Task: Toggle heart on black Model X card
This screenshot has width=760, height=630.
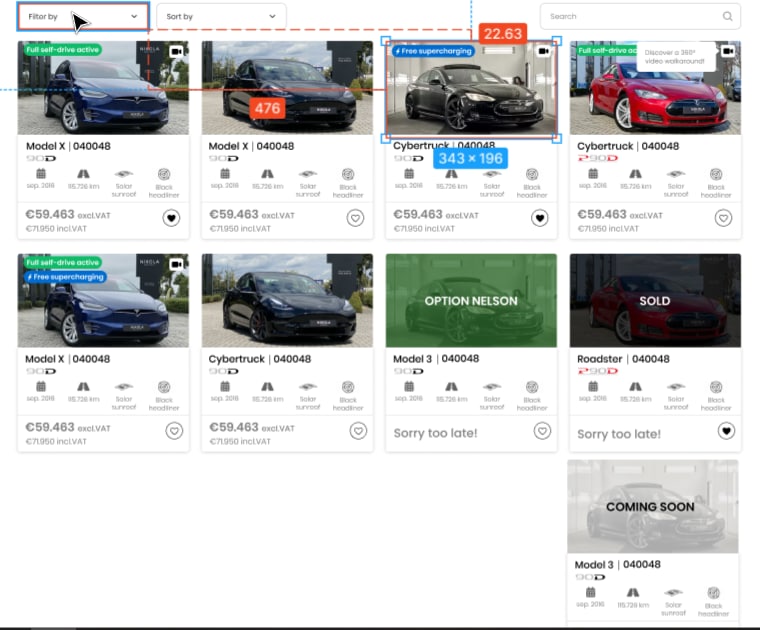Action: tap(355, 218)
